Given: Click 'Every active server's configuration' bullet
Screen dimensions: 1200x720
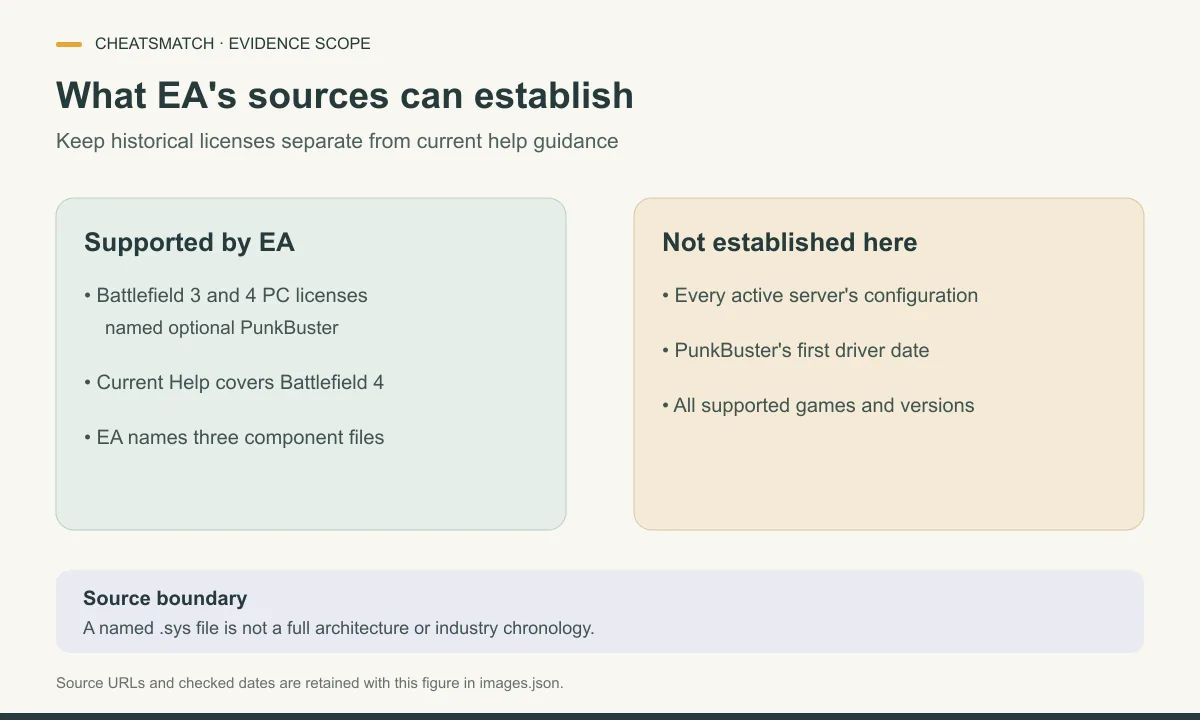Looking at the screenshot, I should 820,296.
